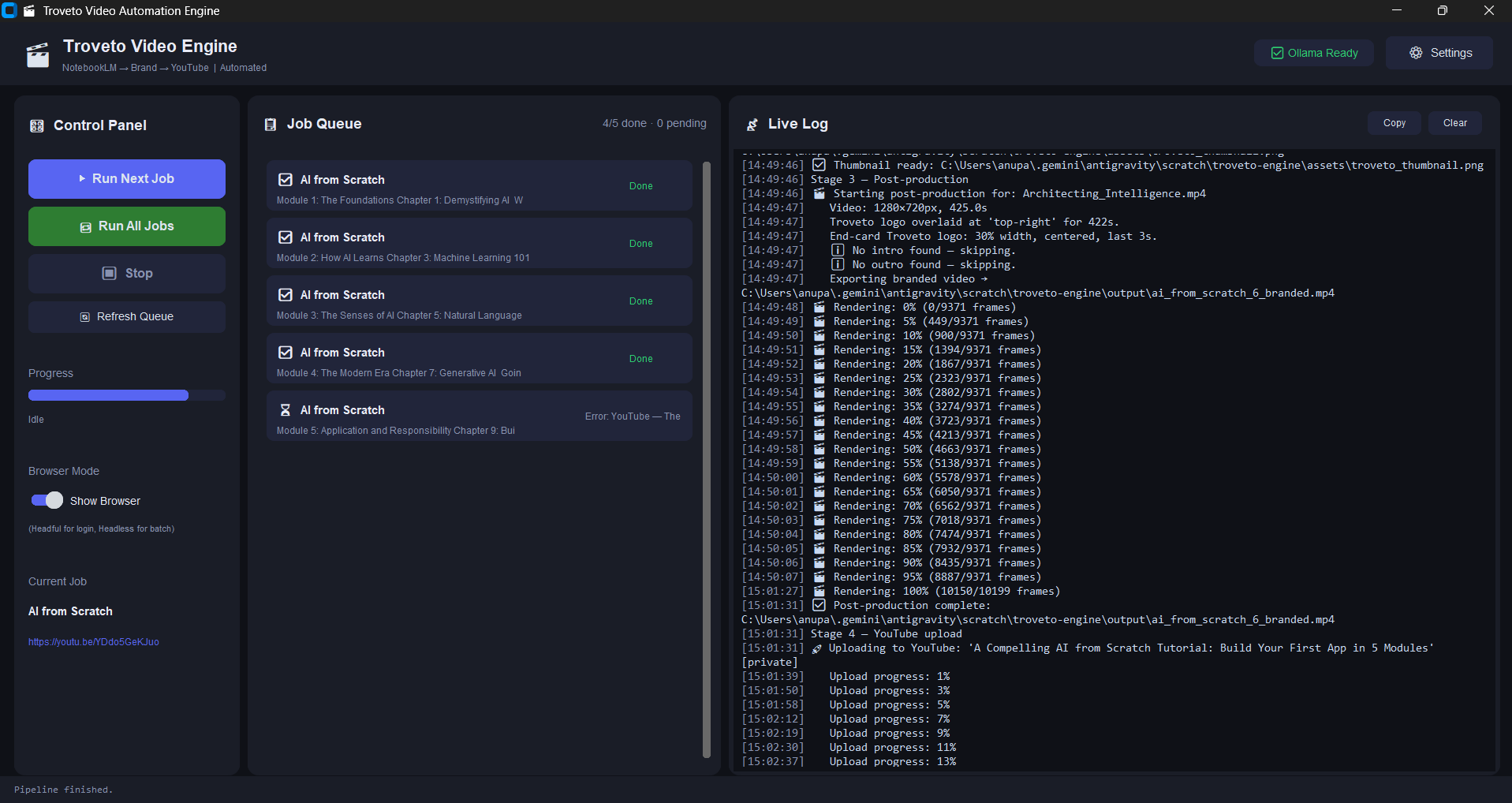
Task: Launch the Run All Jobs button
Action: click(x=127, y=226)
